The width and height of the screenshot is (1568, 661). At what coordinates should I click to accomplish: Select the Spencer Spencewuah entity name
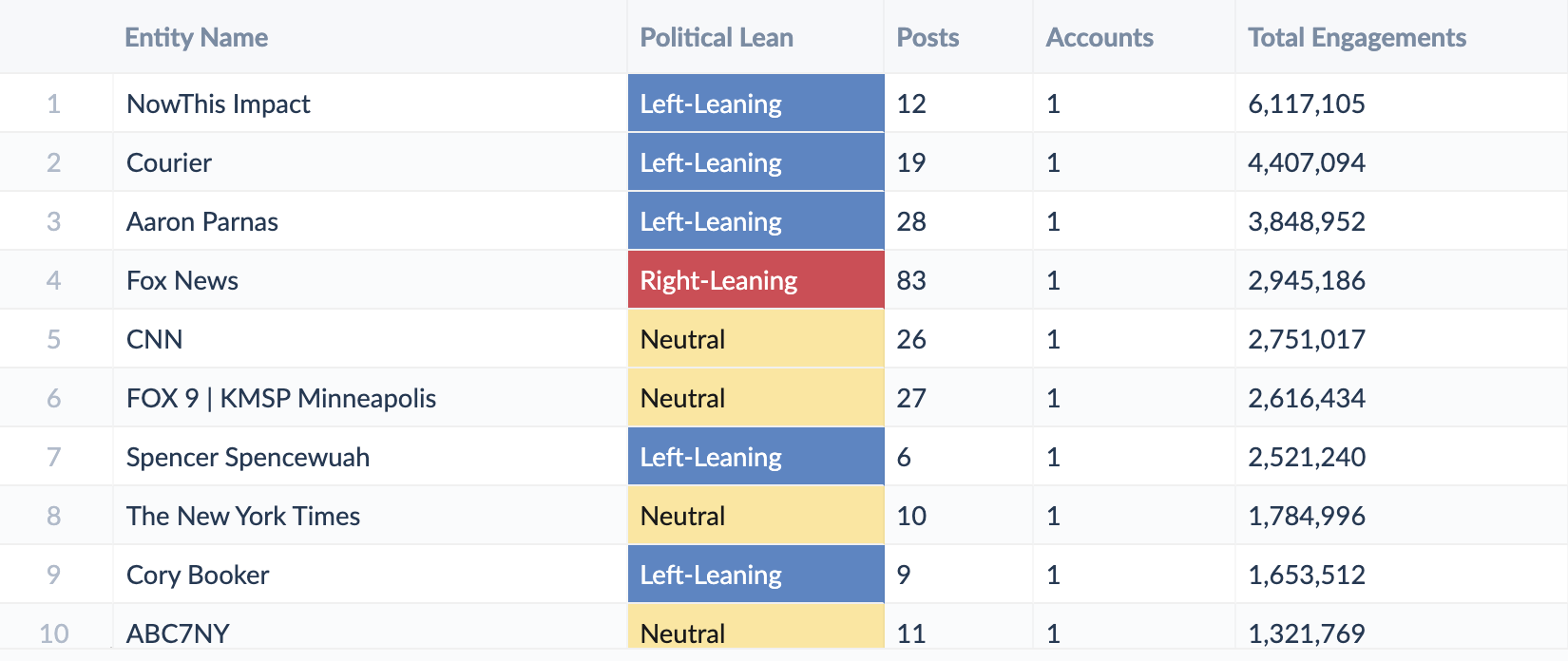click(x=248, y=458)
